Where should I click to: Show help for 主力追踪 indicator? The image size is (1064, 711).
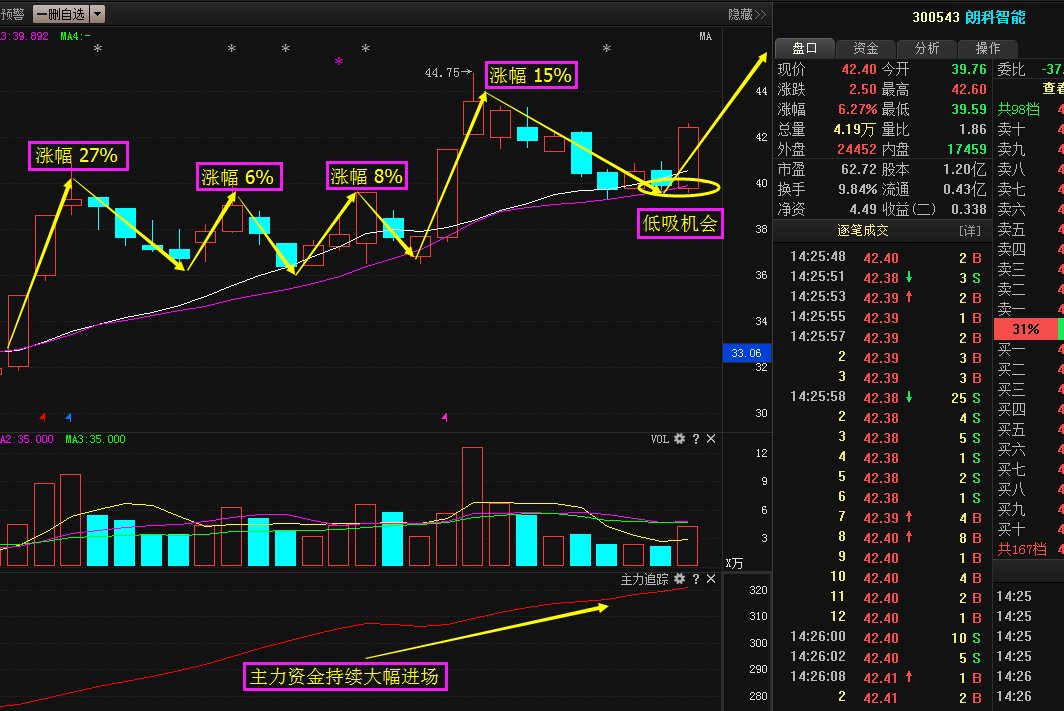point(695,579)
